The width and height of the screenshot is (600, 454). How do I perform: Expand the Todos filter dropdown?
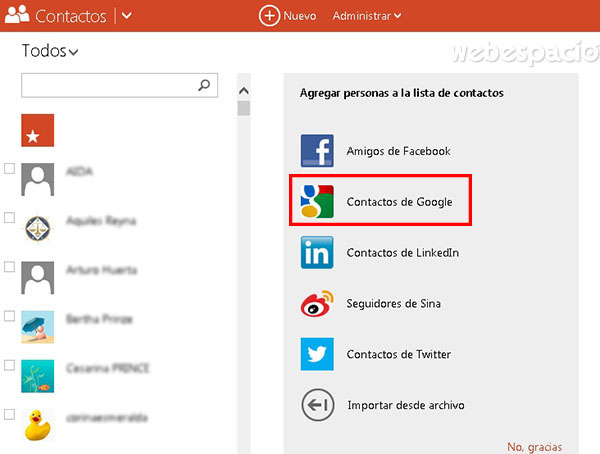click(50, 51)
